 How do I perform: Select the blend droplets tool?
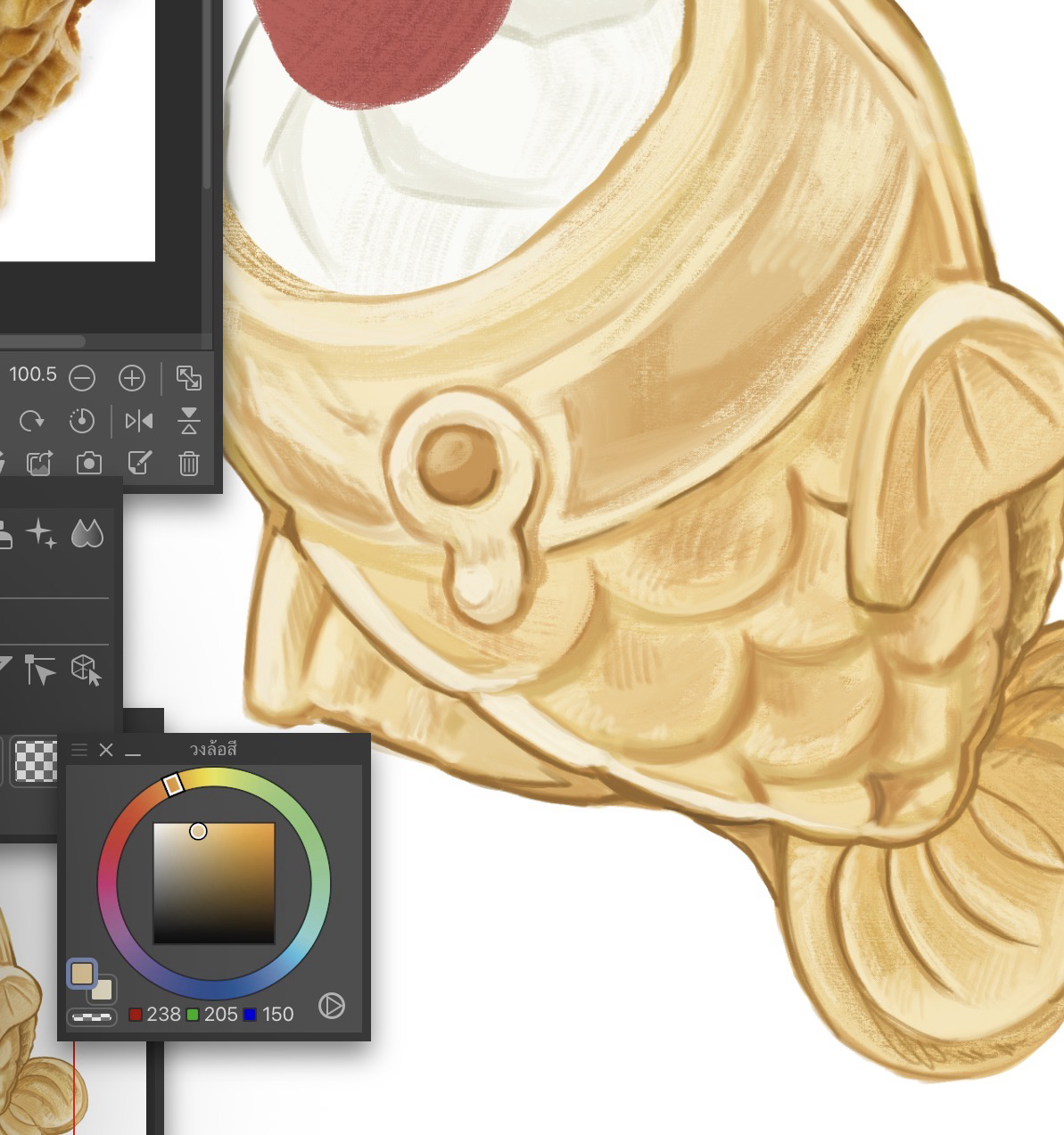(87, 534)
